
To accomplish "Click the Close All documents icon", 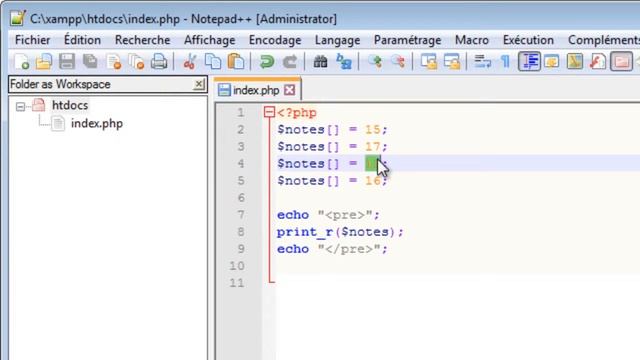I will coord(136,62).
